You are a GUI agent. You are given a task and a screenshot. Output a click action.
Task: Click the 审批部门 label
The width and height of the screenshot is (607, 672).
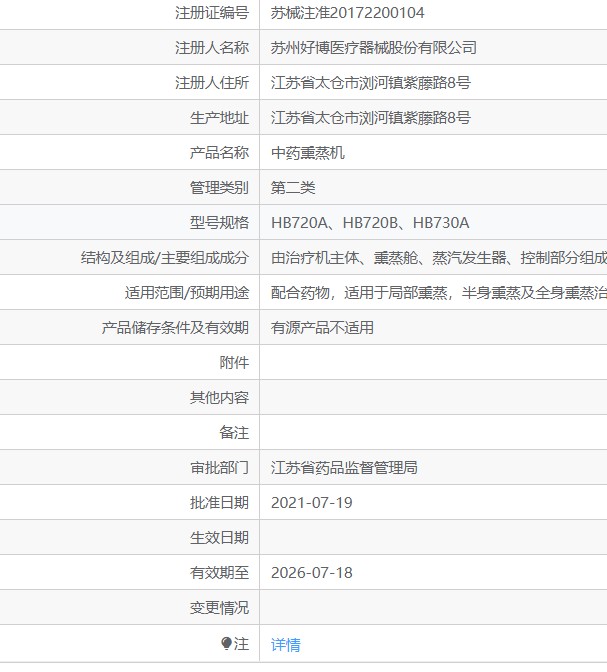coord(219,468)
